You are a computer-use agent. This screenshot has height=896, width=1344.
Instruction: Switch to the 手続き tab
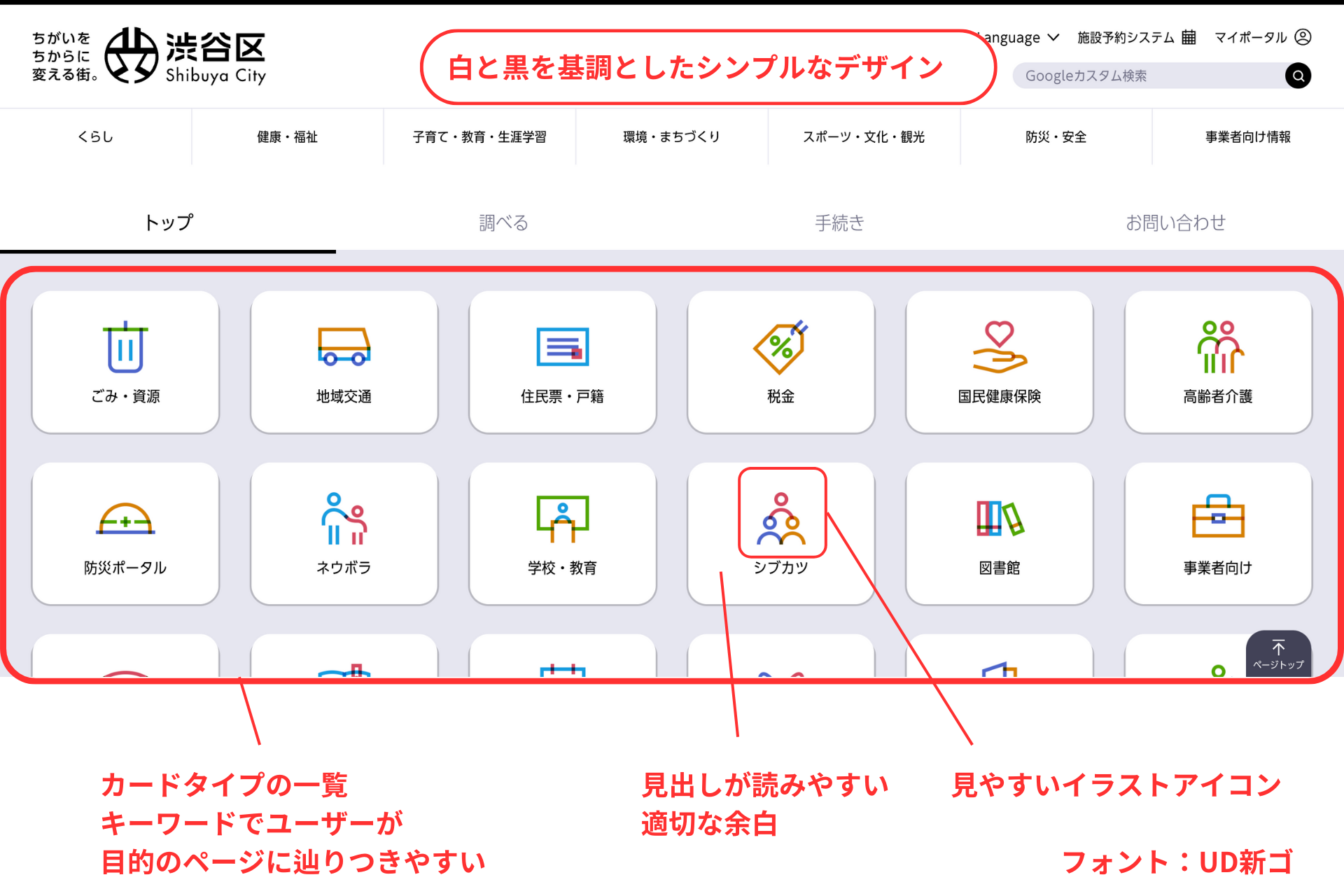point(839,223)
